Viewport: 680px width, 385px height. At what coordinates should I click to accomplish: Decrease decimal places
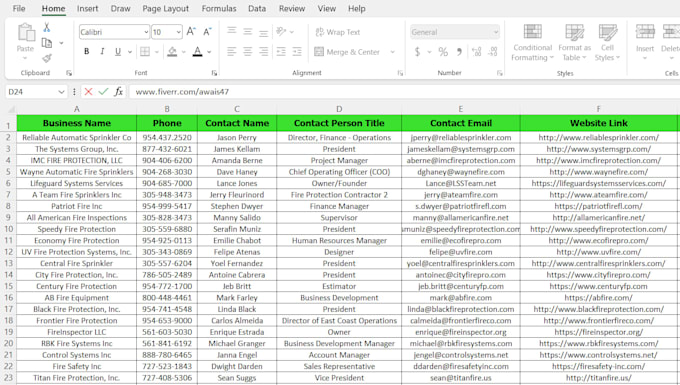pos(492,52)
